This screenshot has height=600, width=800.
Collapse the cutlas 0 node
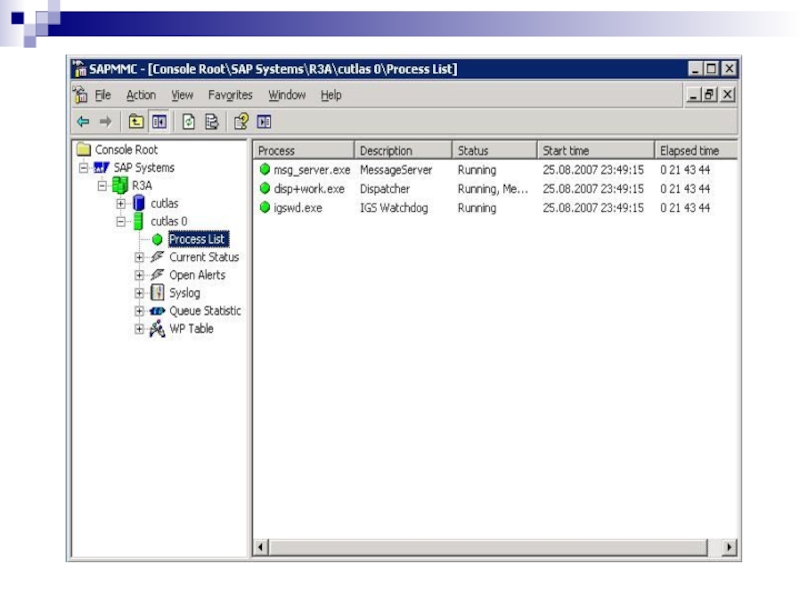point(120,221)
